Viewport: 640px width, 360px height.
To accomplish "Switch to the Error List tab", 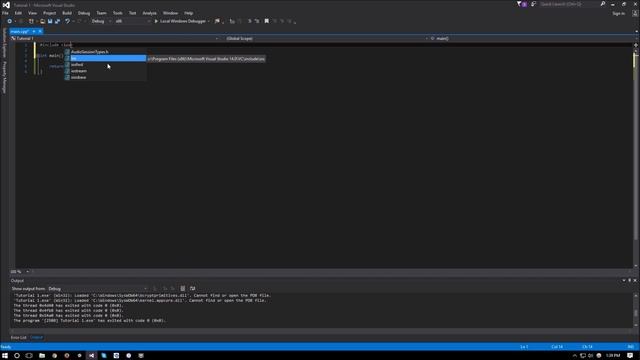I will (x=18, y=338).
